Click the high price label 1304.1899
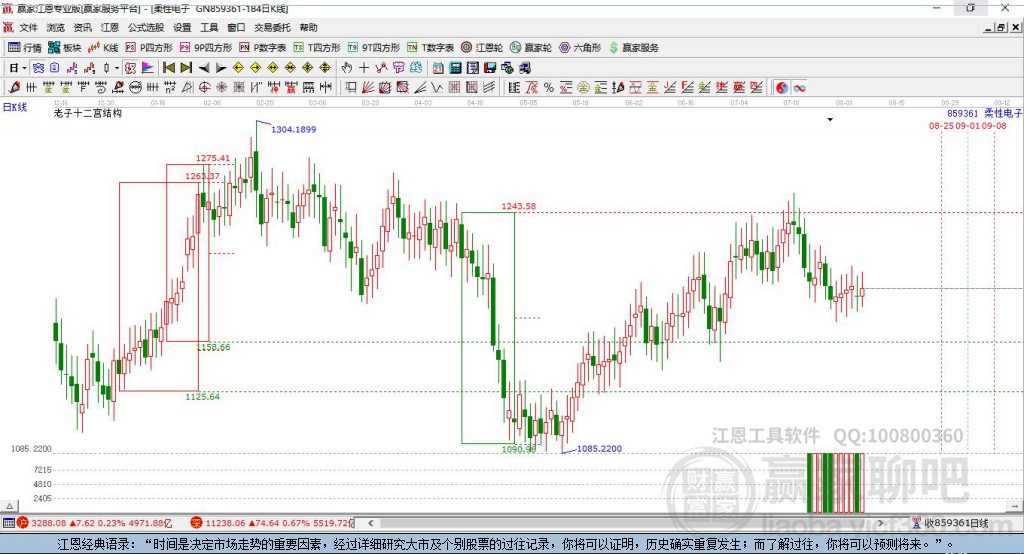1024x554 pixels. (293, 129)
